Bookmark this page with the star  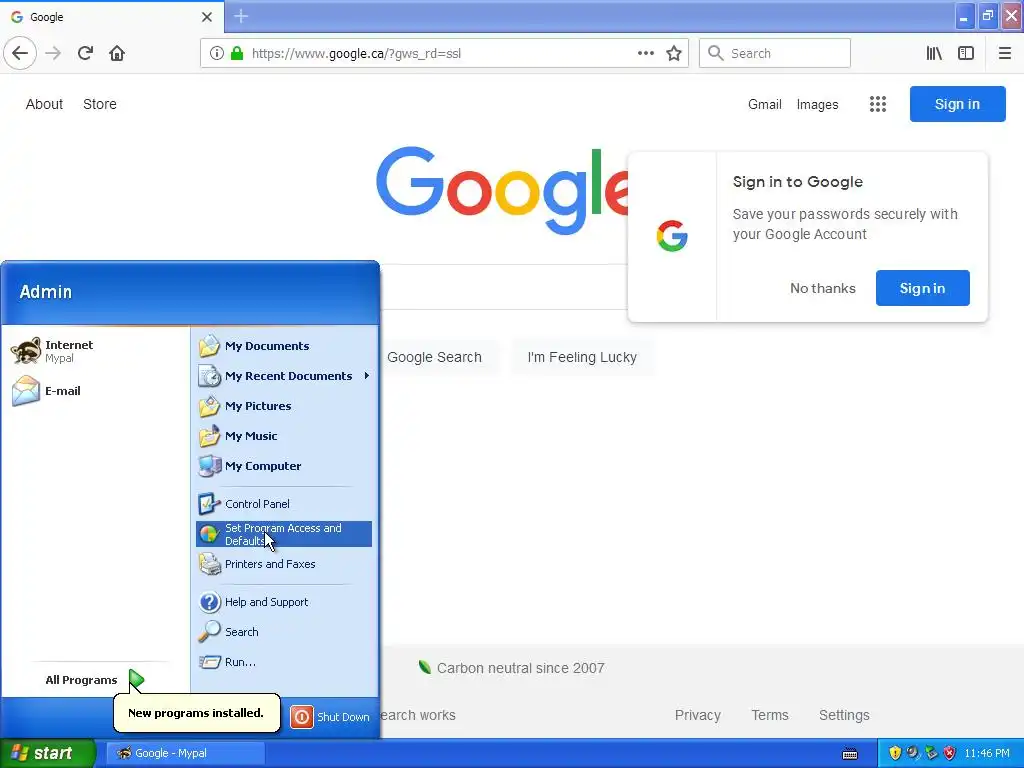tap(674, 53)
